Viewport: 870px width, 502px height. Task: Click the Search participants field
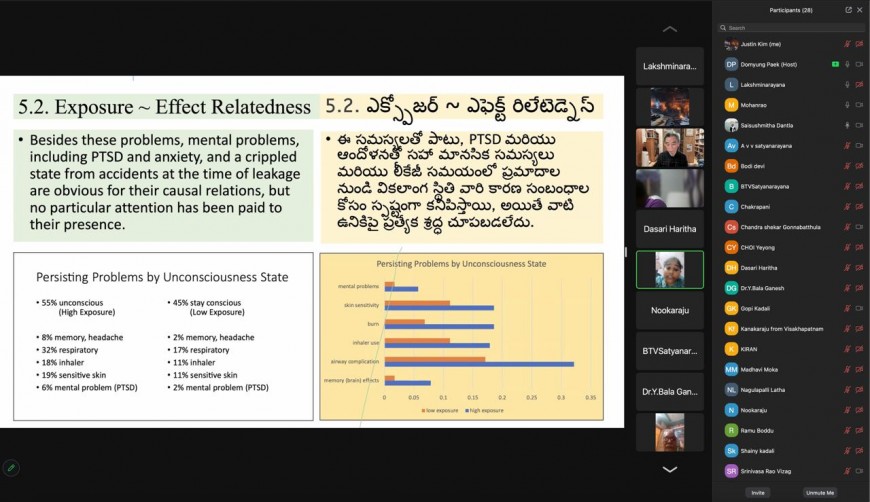(790, 28)
